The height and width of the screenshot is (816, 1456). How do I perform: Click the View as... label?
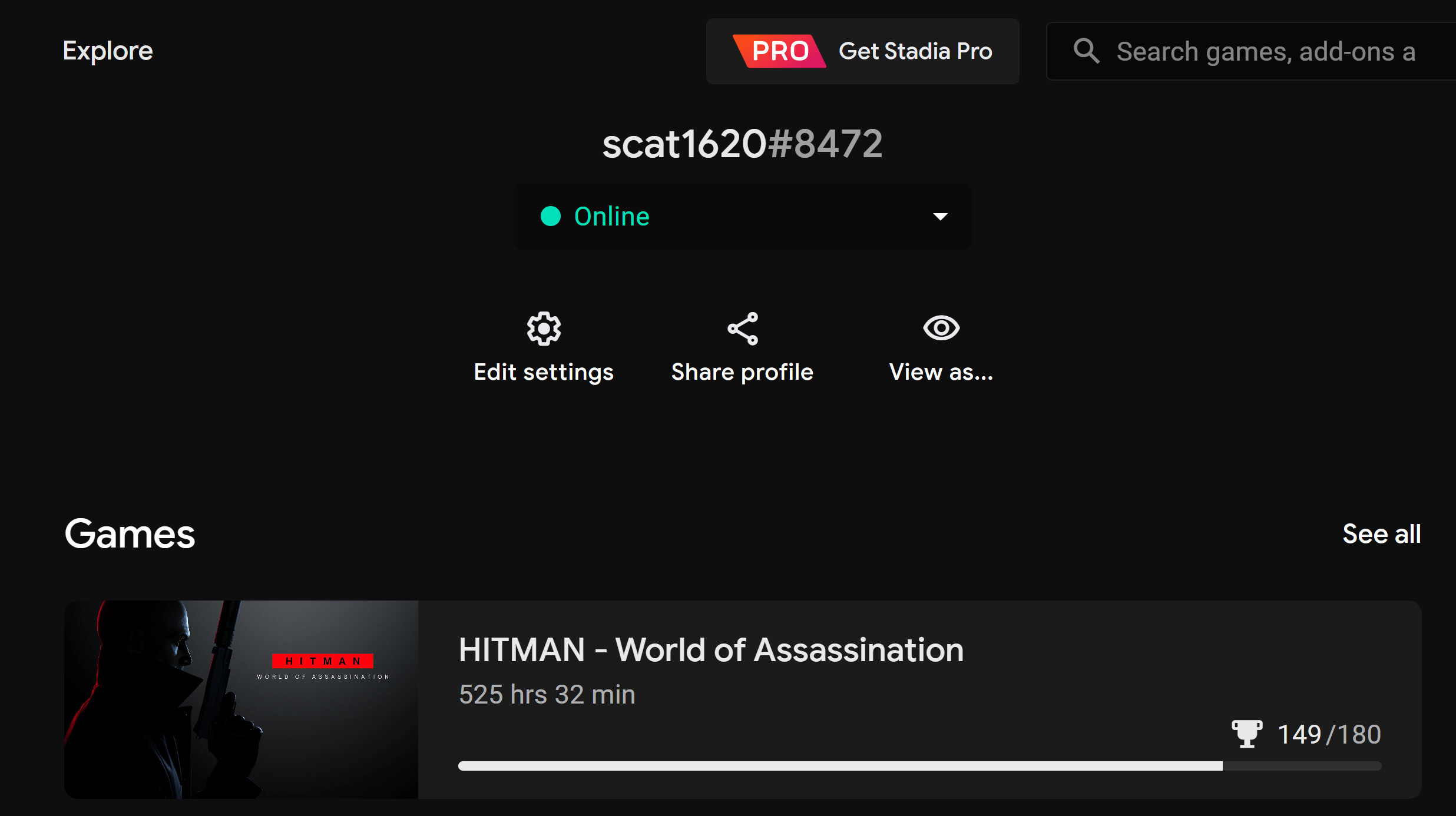[941, 372]
